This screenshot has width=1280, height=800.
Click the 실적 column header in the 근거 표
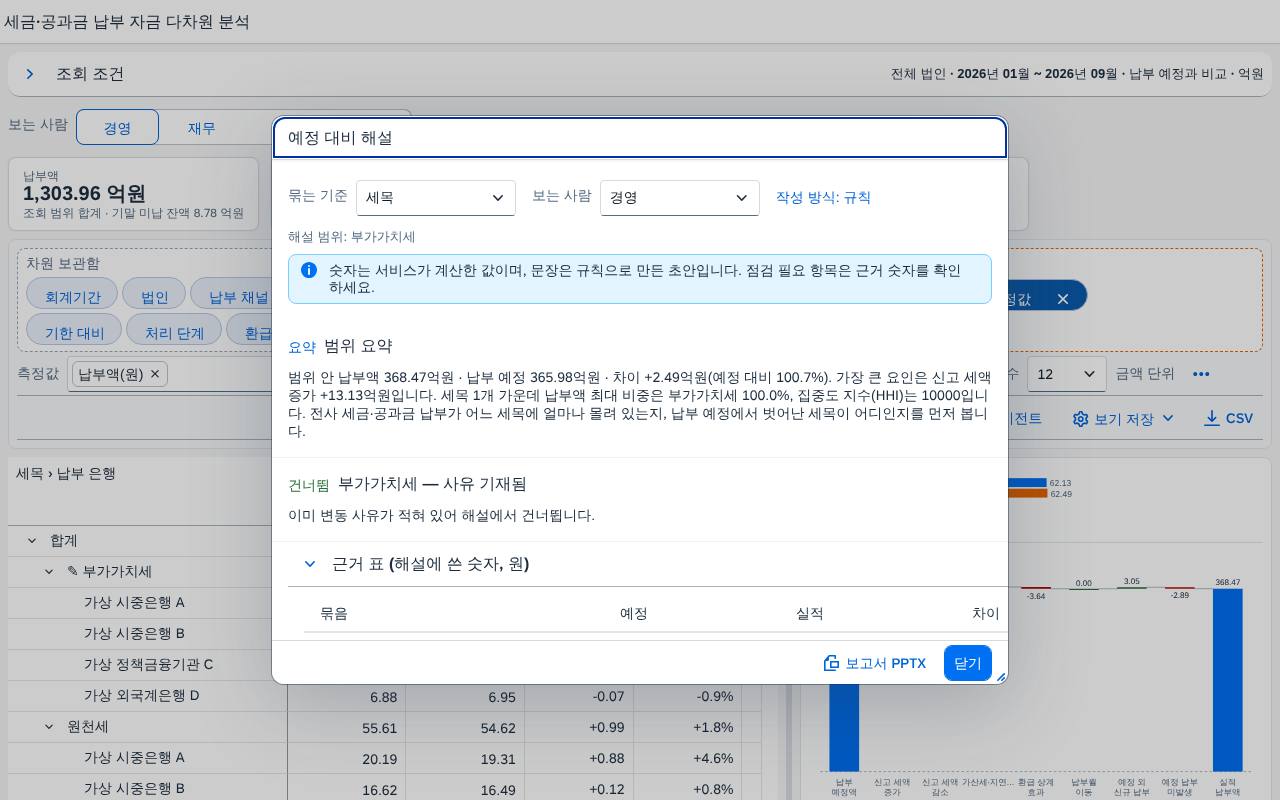pos(810,614)
